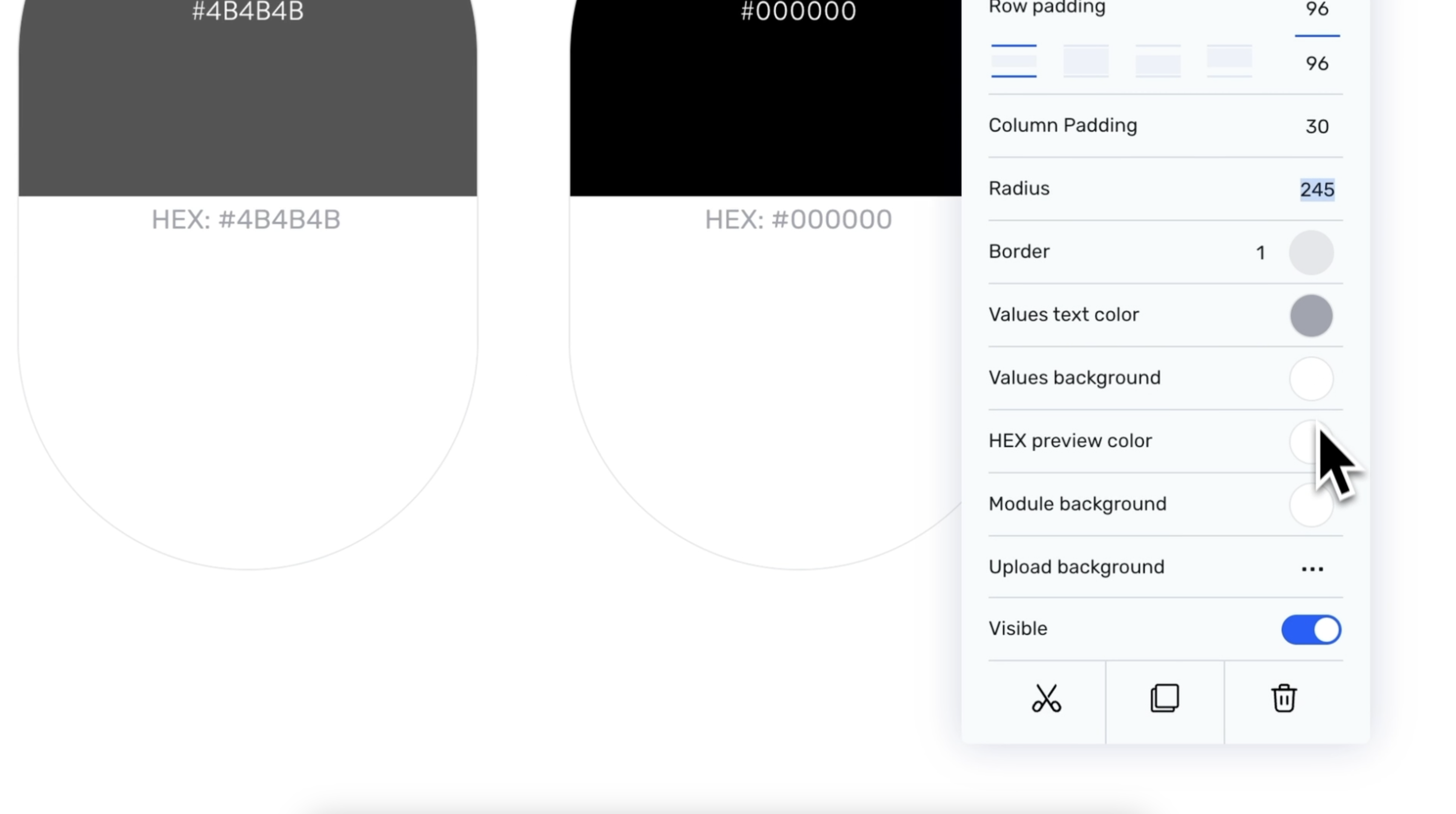Viewport: 1456px width, 814px height.
Task: Click the copy/duplicate icon
Action: 1165,698
